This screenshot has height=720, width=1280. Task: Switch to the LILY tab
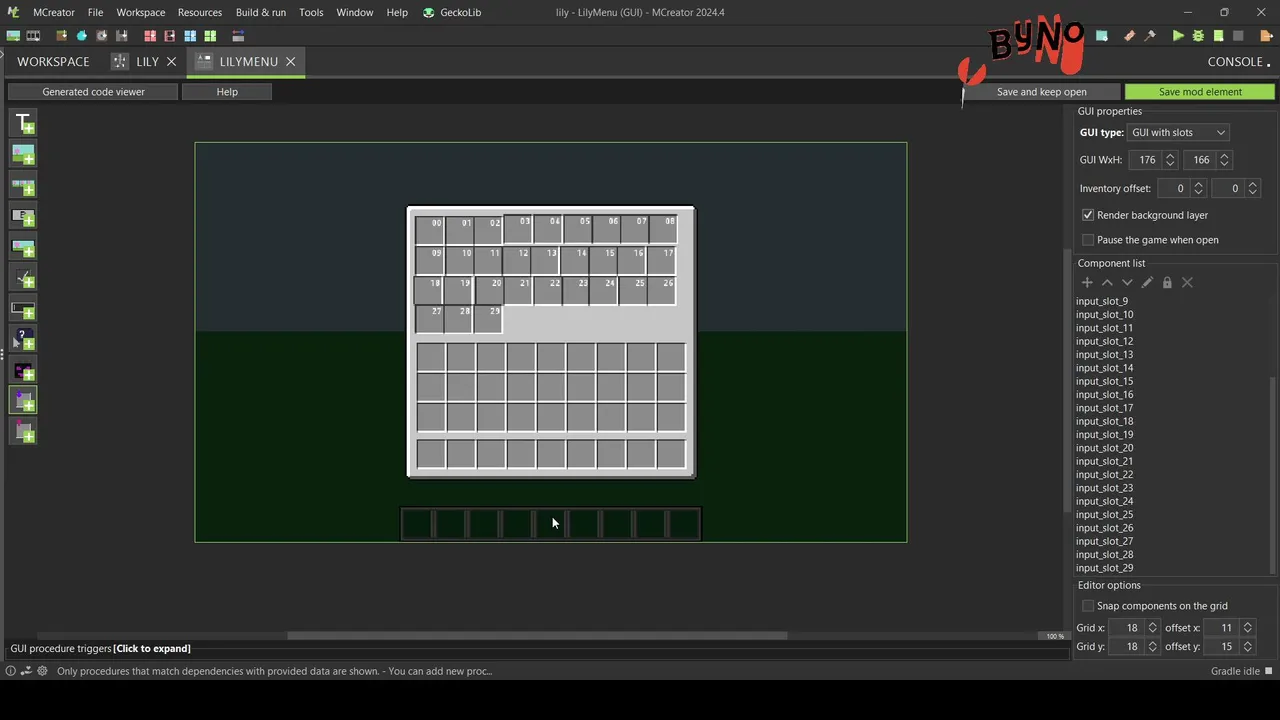(x=147, y=61)
